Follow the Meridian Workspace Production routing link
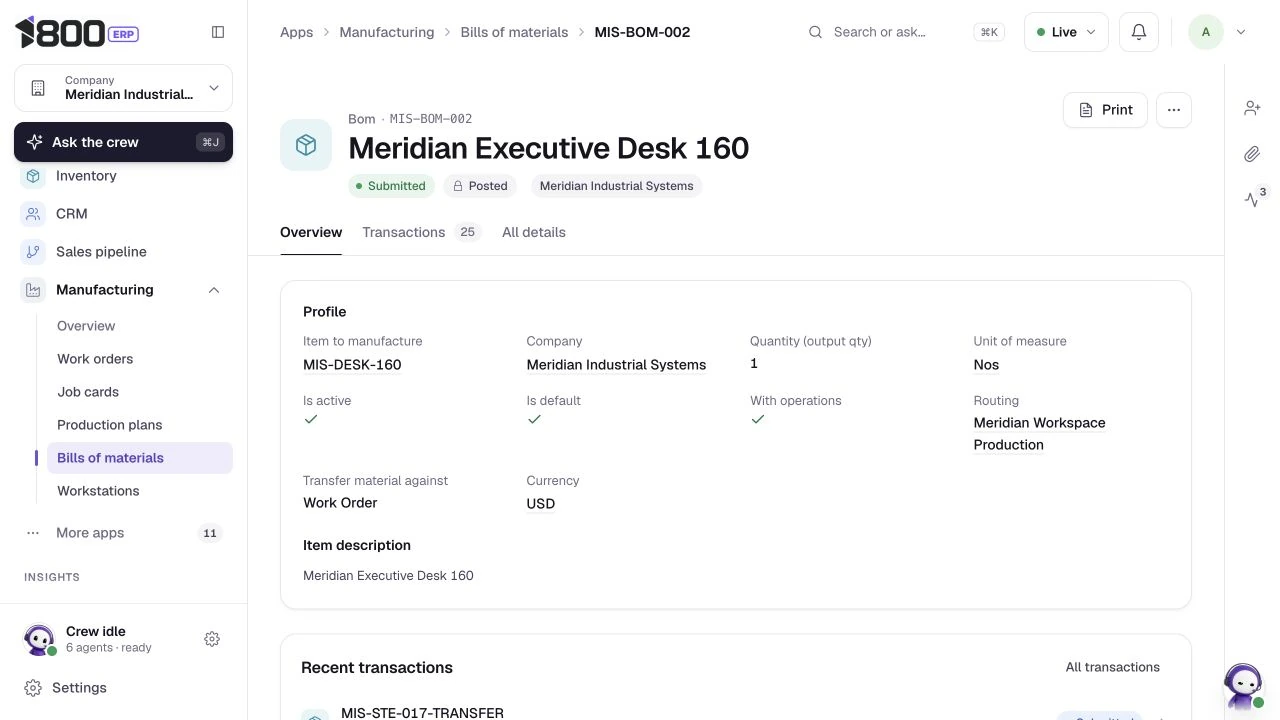The height and width of the screenshot is (720, 1280). (x=1040, y=434)
